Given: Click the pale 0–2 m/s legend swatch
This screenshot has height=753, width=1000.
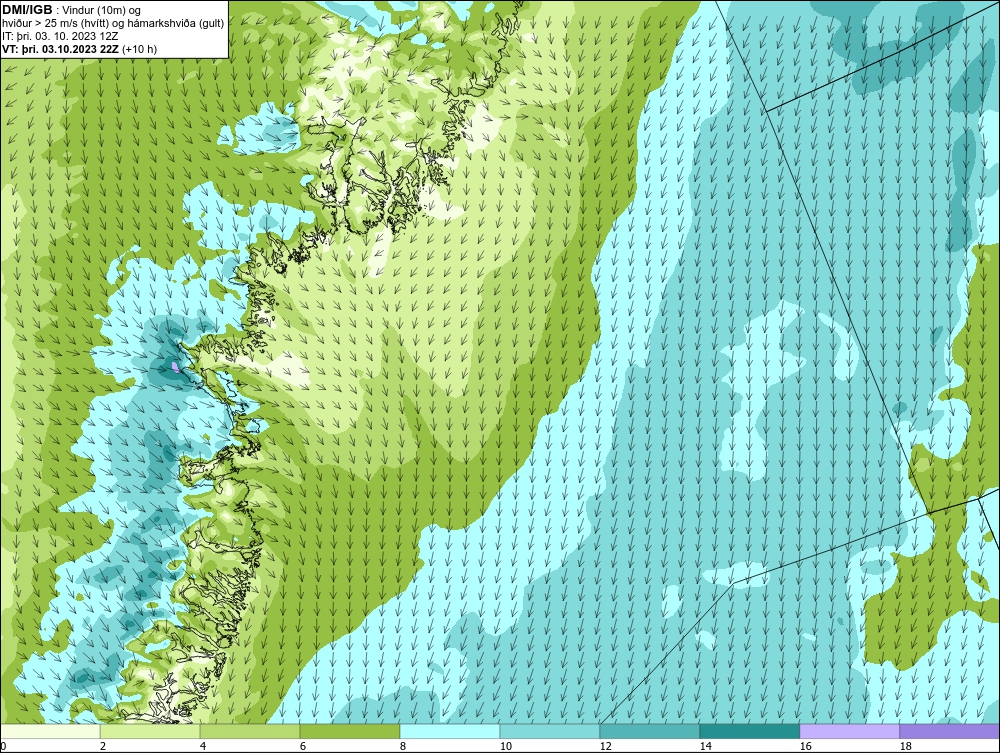Looking at the screenshot, I should pyautogui.click(x=50, y=731).
